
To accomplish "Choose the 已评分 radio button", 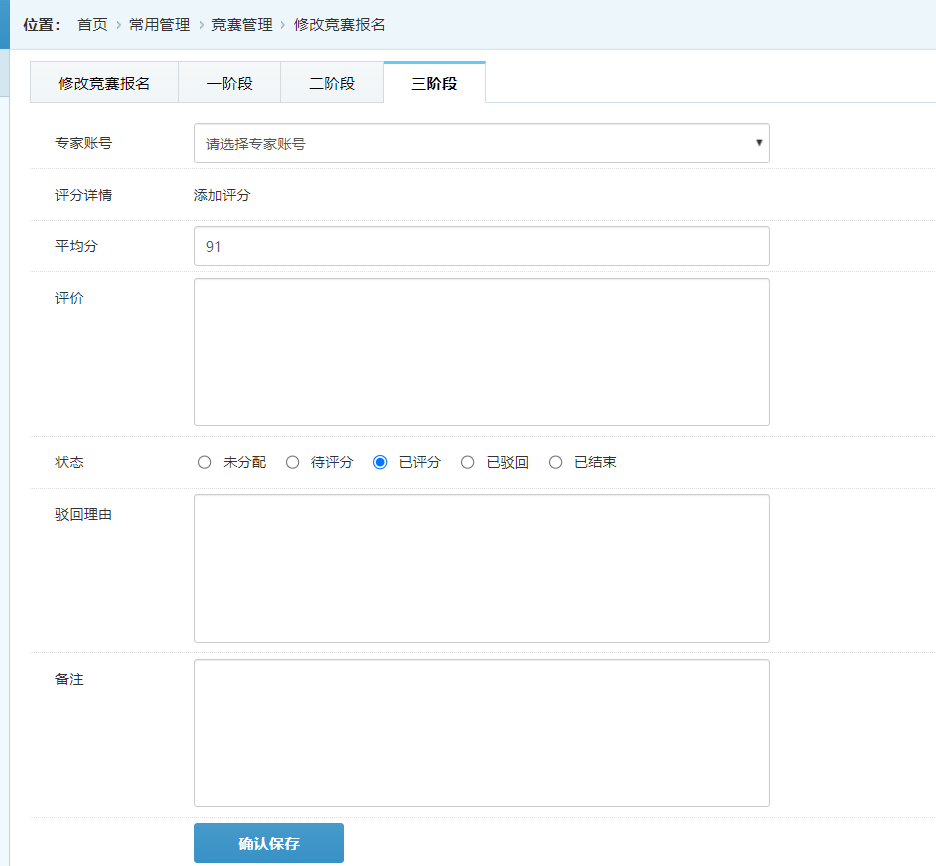I will pos(380,462).
